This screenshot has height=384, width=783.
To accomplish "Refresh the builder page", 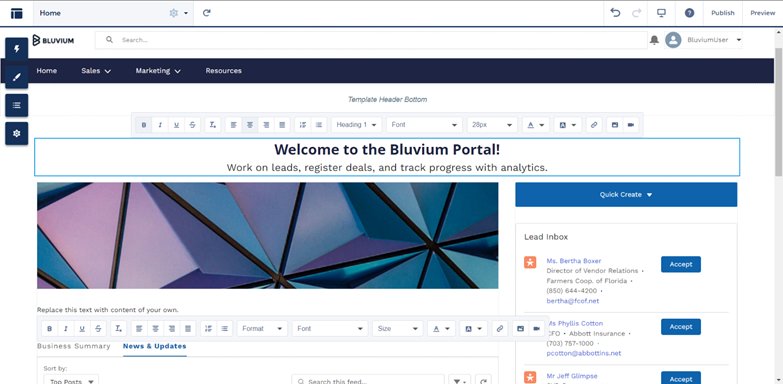I will point(207,13).
